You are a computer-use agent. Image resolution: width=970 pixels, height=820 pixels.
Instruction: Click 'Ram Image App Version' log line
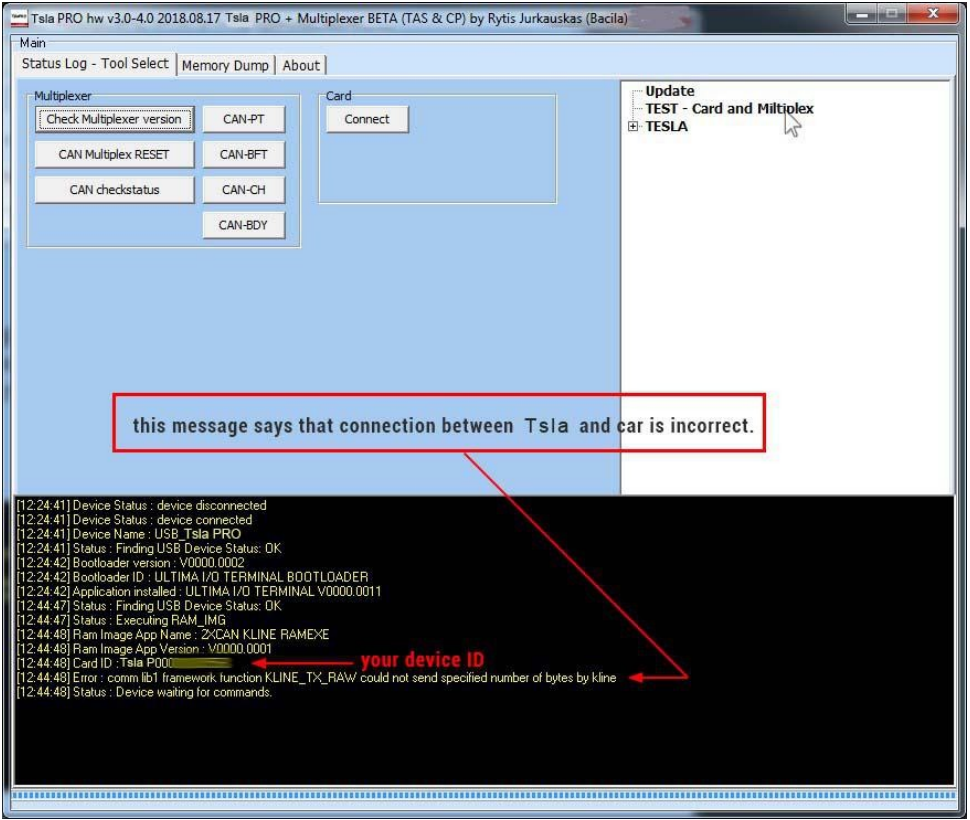(x=144, y=649)
